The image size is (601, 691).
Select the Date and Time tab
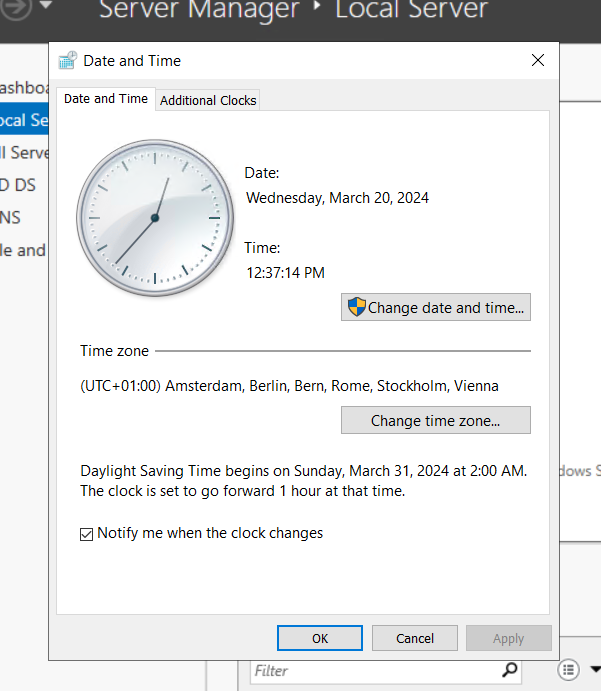coord(106,99)
